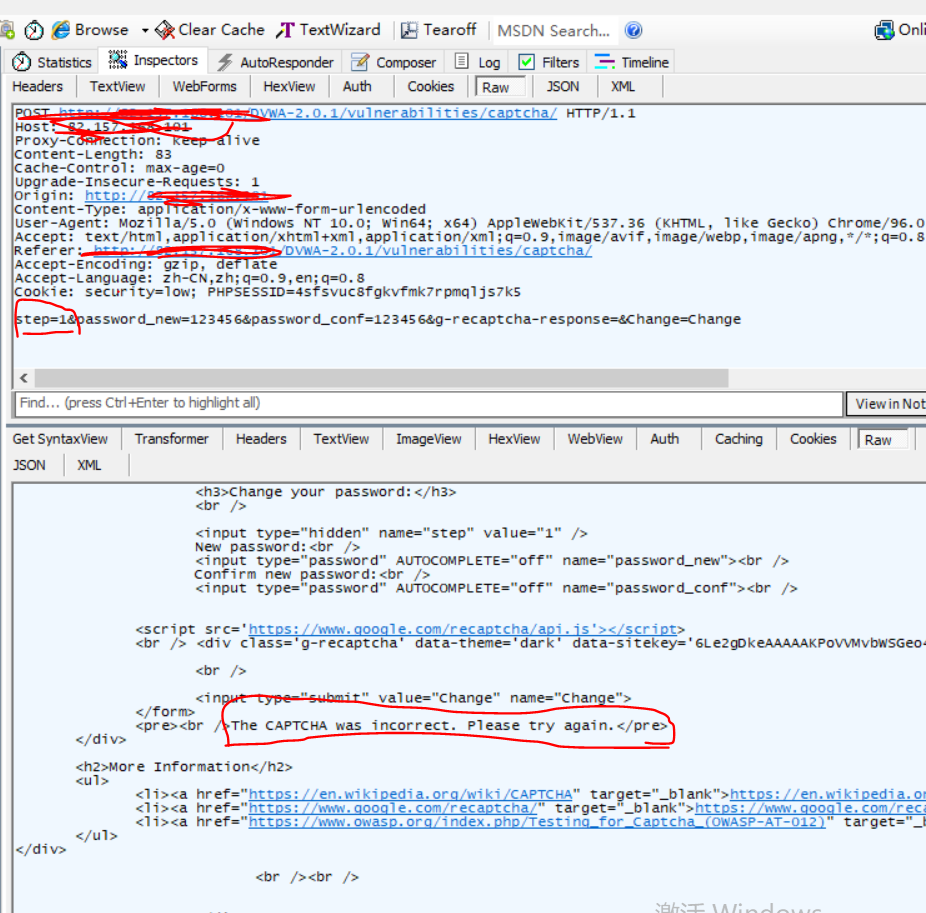This screenshot has height=913, width=926.
Task: Click the '<h3>Change your password:</h3>' line
Action: click(326, 493)
